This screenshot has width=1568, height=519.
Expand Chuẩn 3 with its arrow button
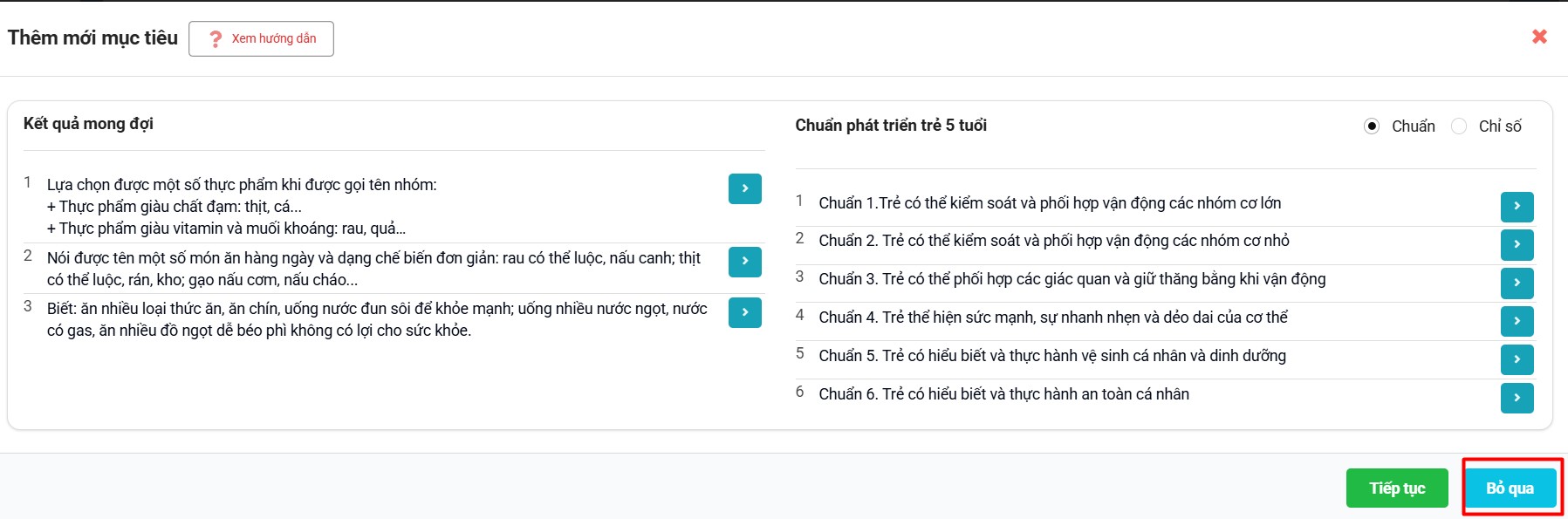(x=1517, y=283)
